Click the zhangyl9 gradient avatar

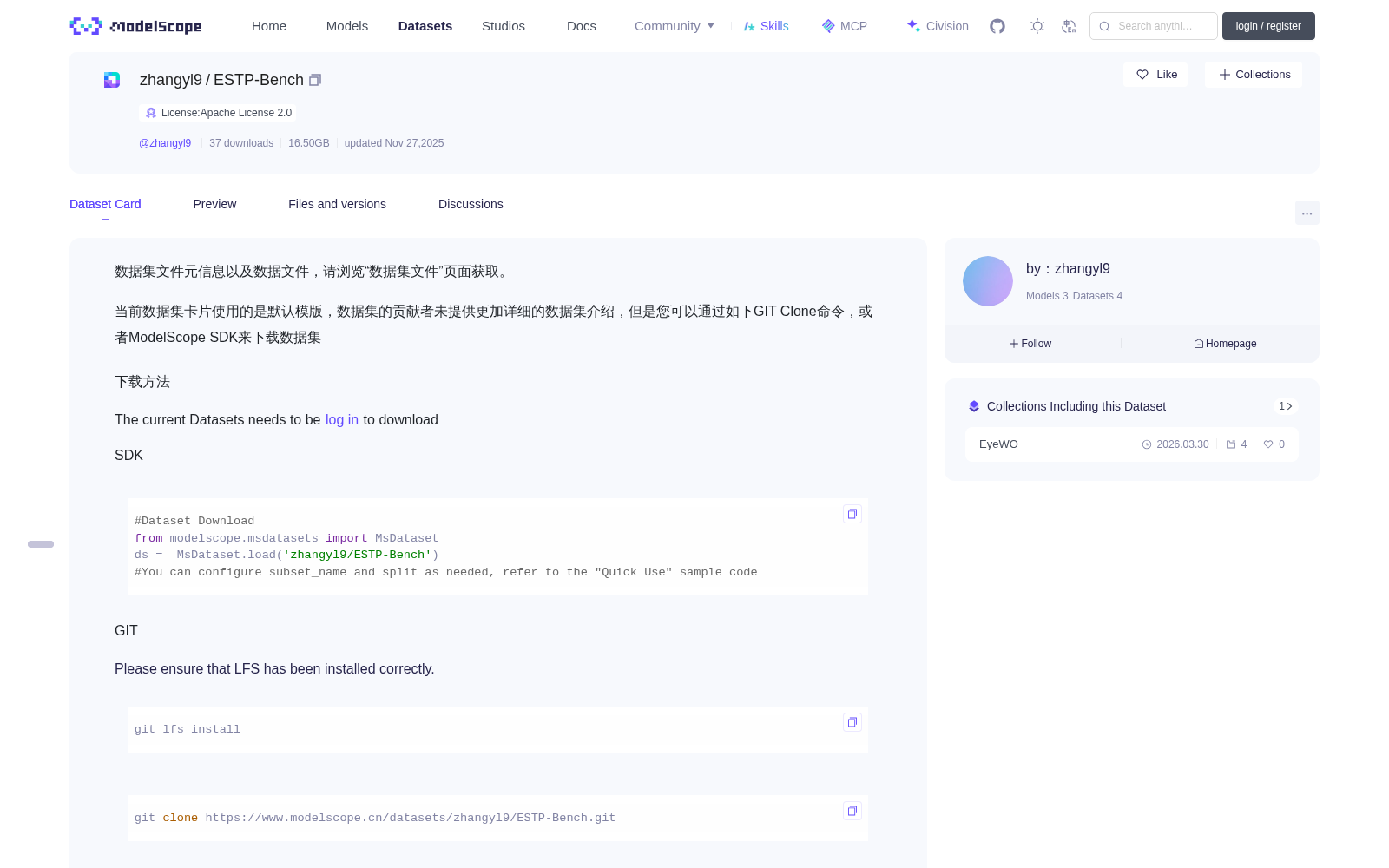(988, 281)
